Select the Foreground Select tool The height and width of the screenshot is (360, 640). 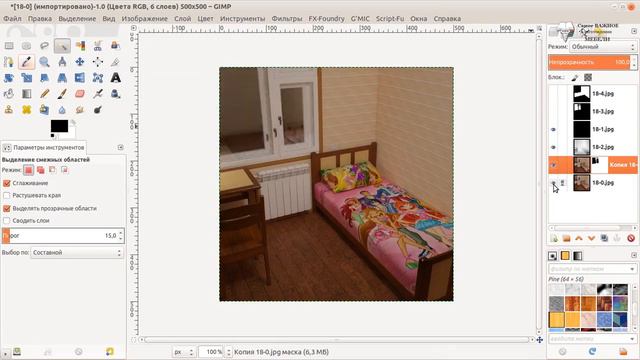[x=116, y=46]
